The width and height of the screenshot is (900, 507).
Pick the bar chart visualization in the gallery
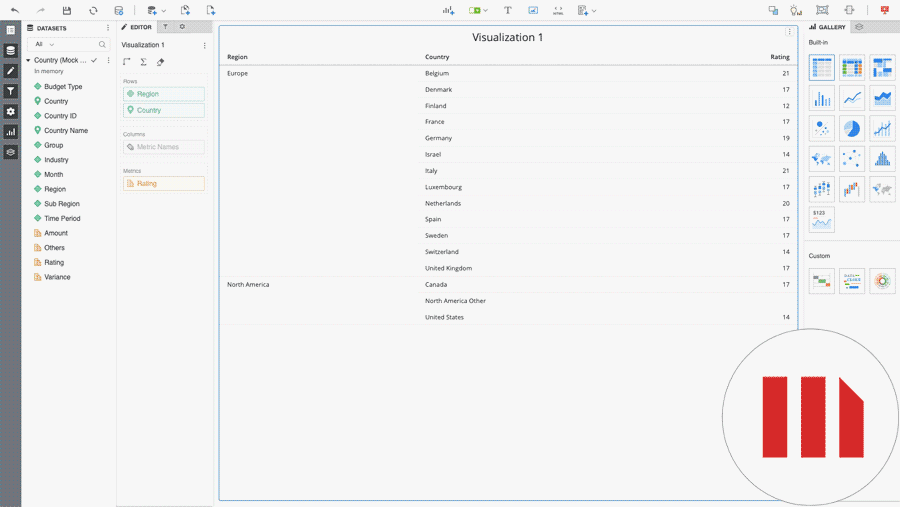point(821,98)
